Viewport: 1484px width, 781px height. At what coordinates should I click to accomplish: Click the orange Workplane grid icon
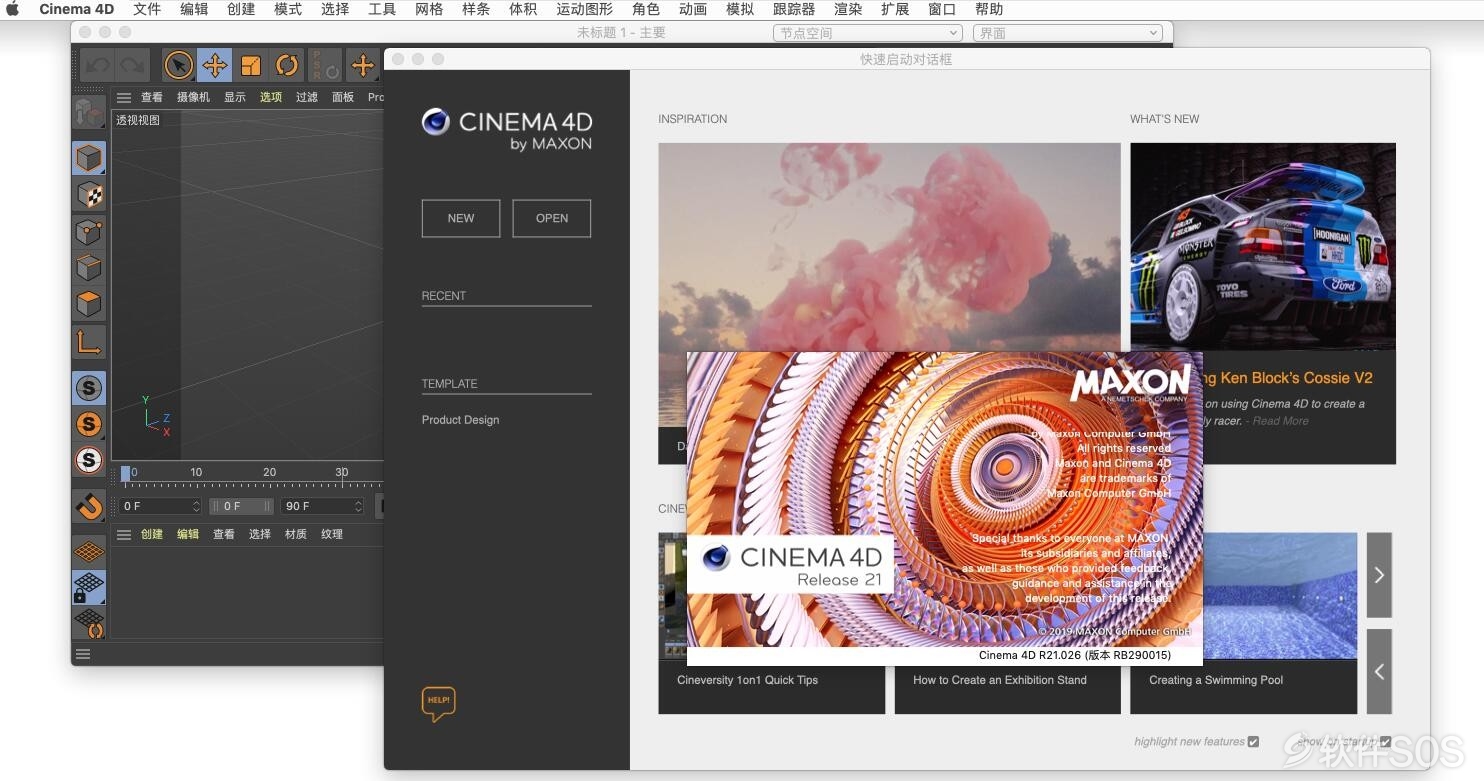click(x=89, y=551)
